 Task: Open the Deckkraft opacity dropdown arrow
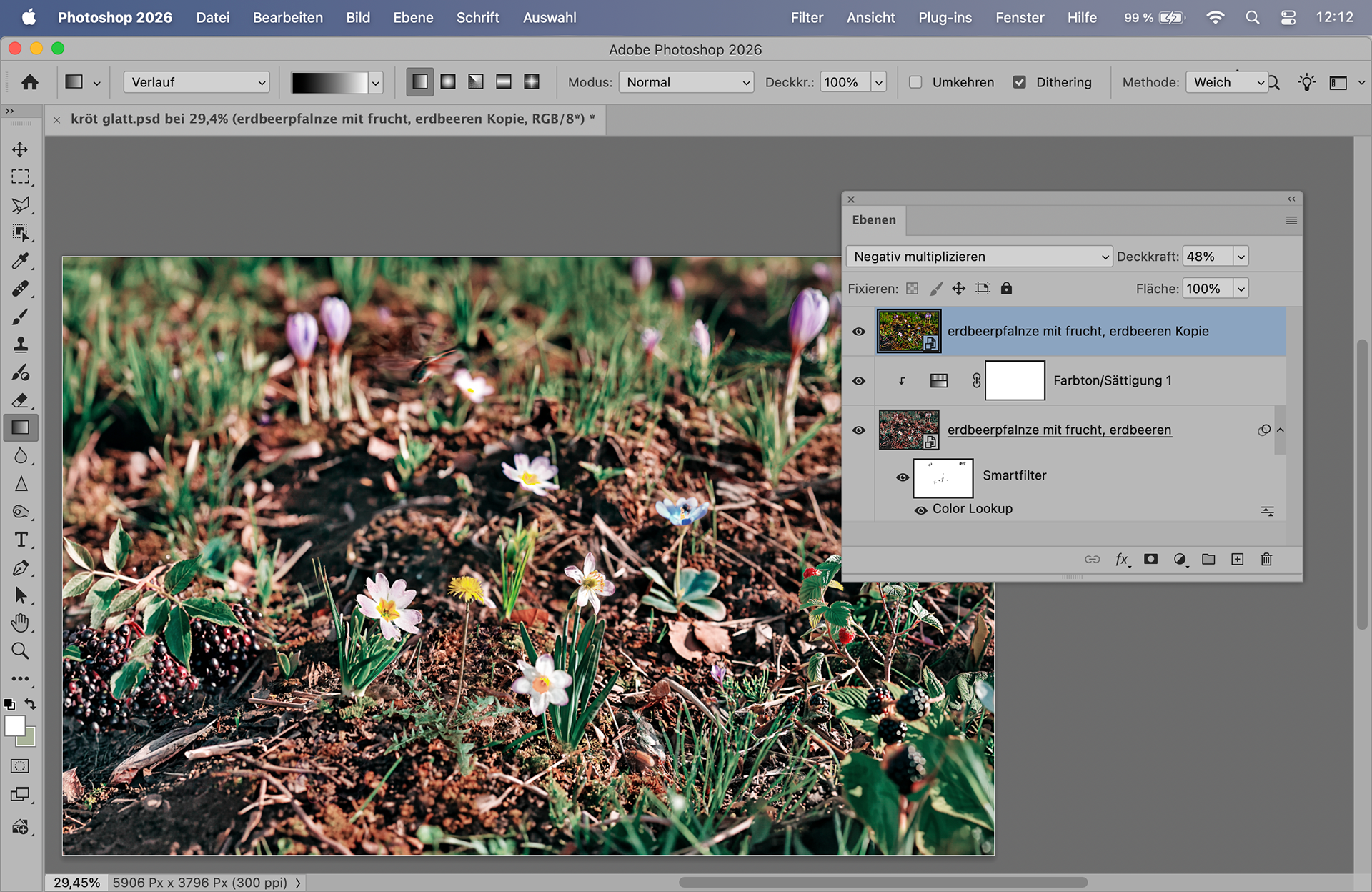click(x=1241, y=257)
